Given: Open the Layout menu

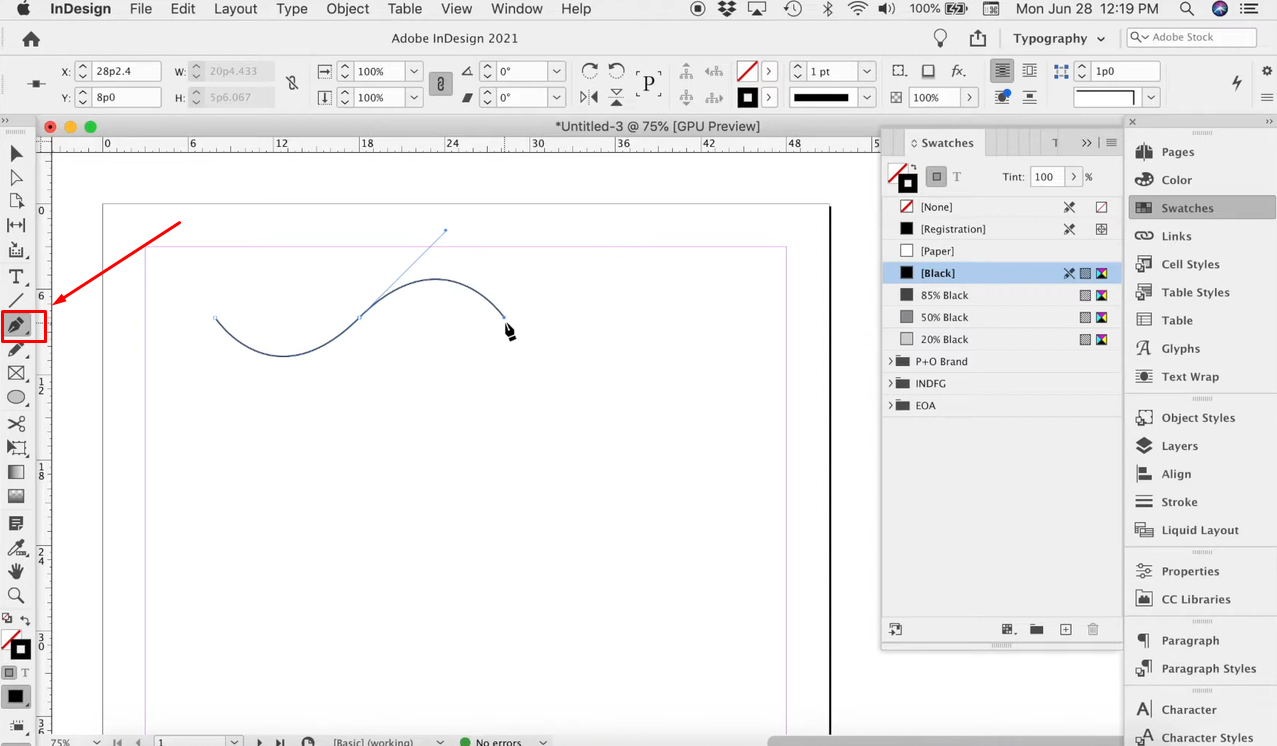Looking at the screenshot, I should tap(236, 9).
